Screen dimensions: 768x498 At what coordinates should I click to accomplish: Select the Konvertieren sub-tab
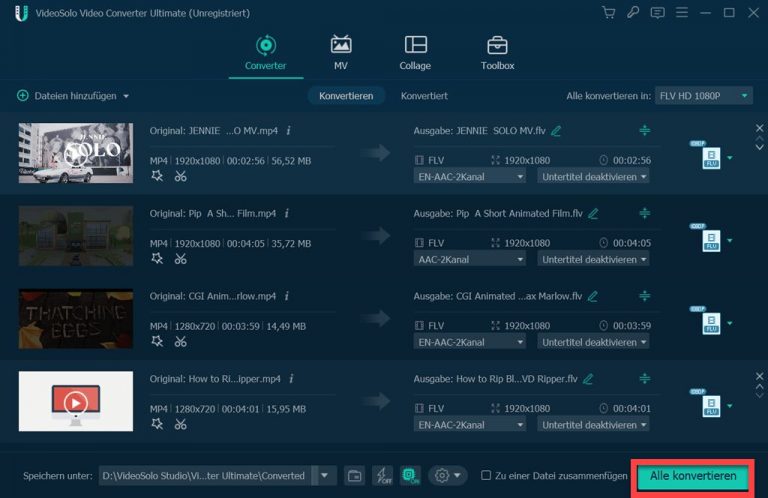click(346, 96)
